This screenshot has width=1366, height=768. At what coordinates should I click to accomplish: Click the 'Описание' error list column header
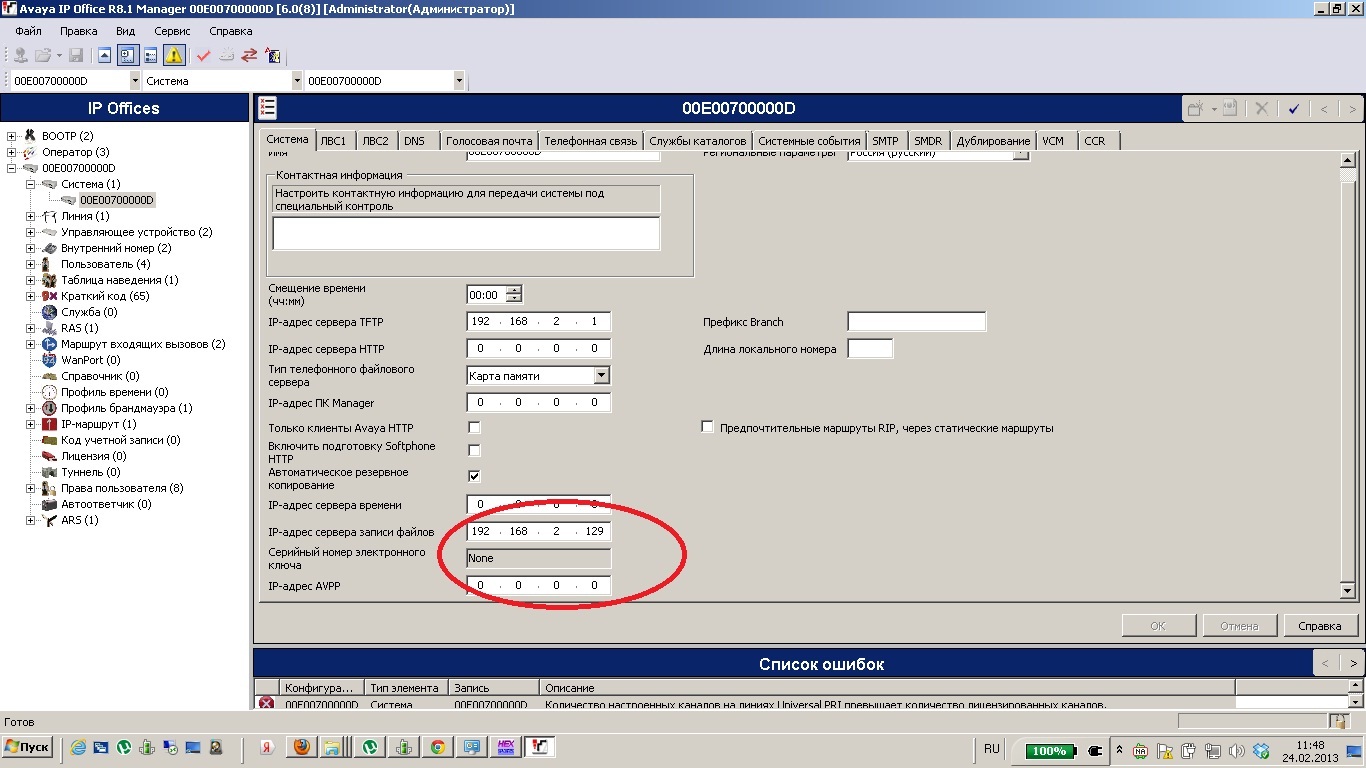(887, 688)
